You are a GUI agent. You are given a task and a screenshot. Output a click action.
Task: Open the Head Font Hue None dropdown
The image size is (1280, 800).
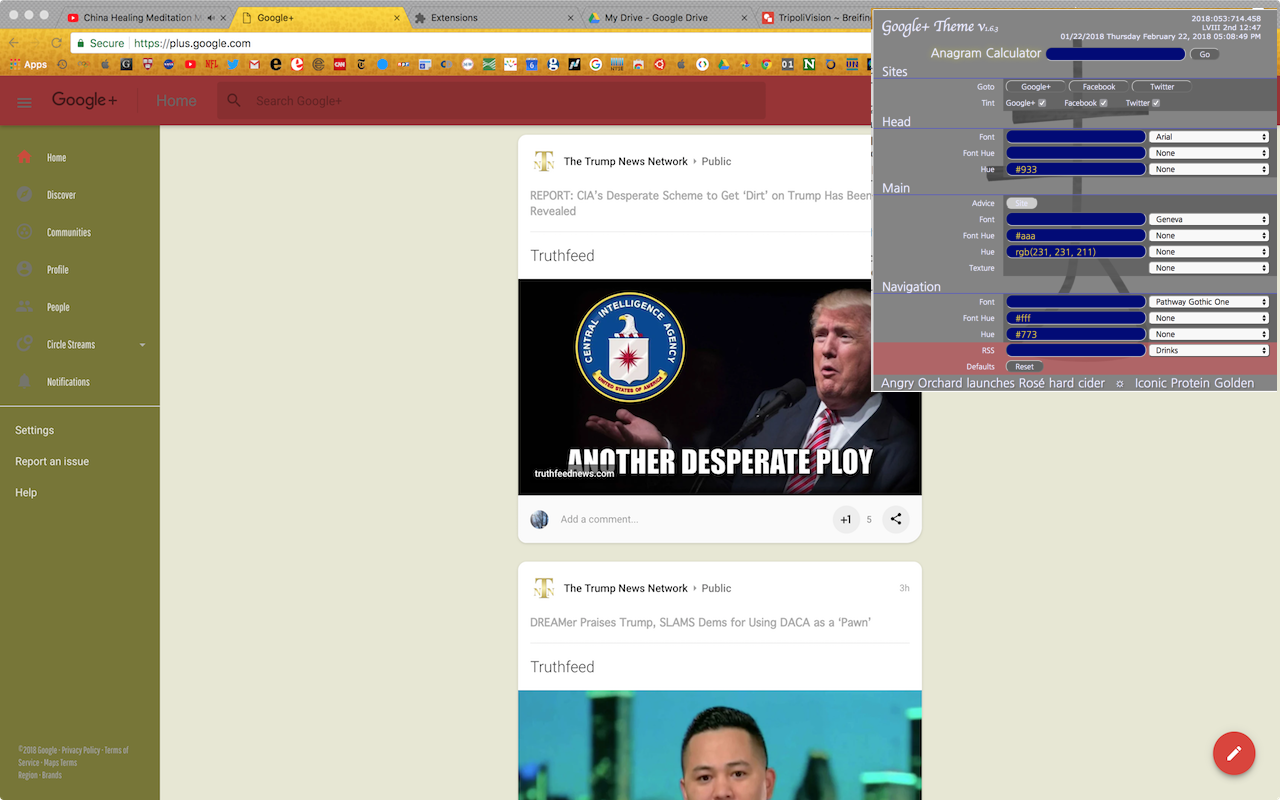coord(1209,153)
